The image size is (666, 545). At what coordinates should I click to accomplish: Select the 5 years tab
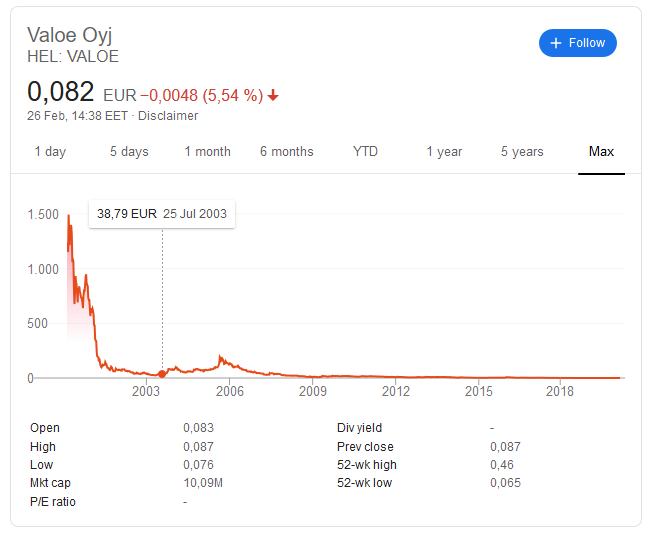(522, 152)
